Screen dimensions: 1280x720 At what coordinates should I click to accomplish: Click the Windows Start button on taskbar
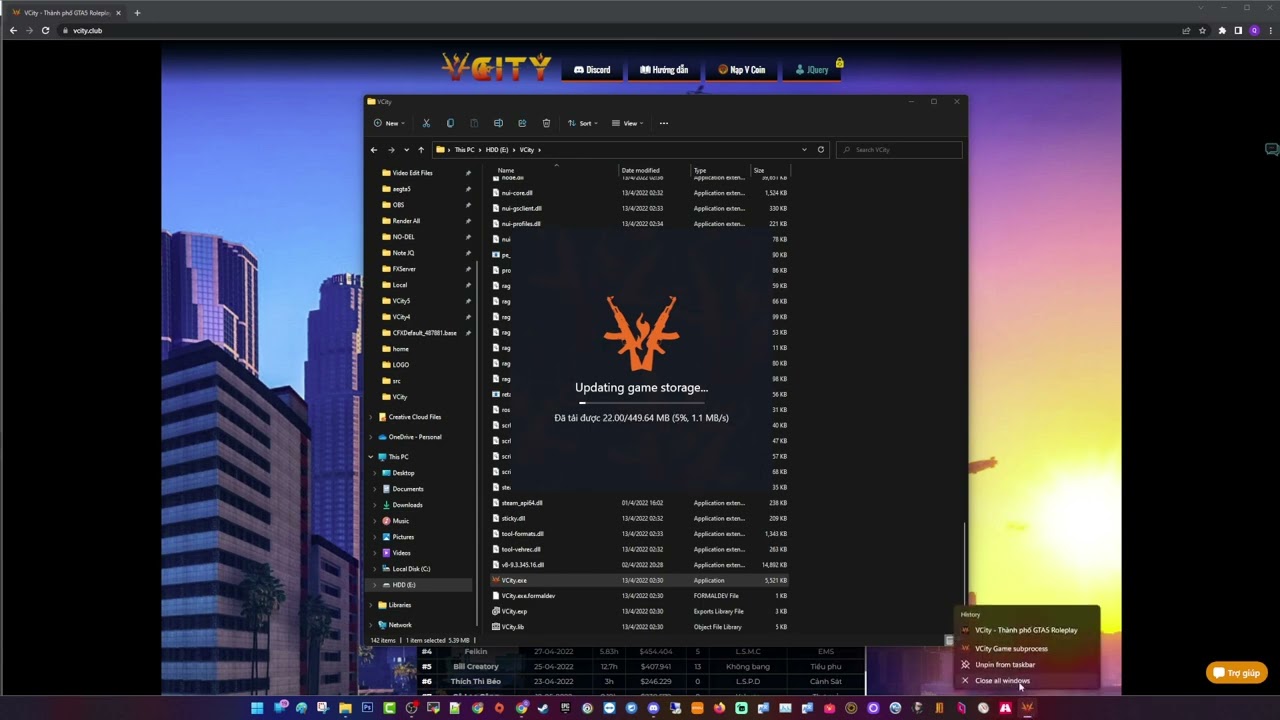click(x=257, y=708)
